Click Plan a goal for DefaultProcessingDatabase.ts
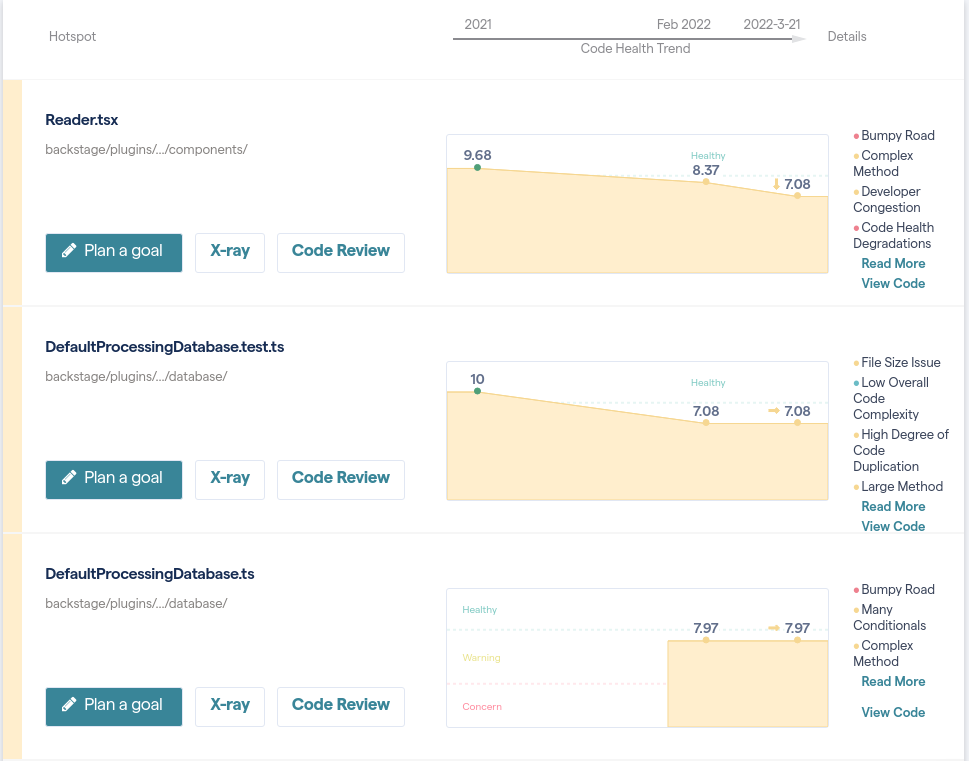This screenshot has width=969, height=761. pos(114,706)
